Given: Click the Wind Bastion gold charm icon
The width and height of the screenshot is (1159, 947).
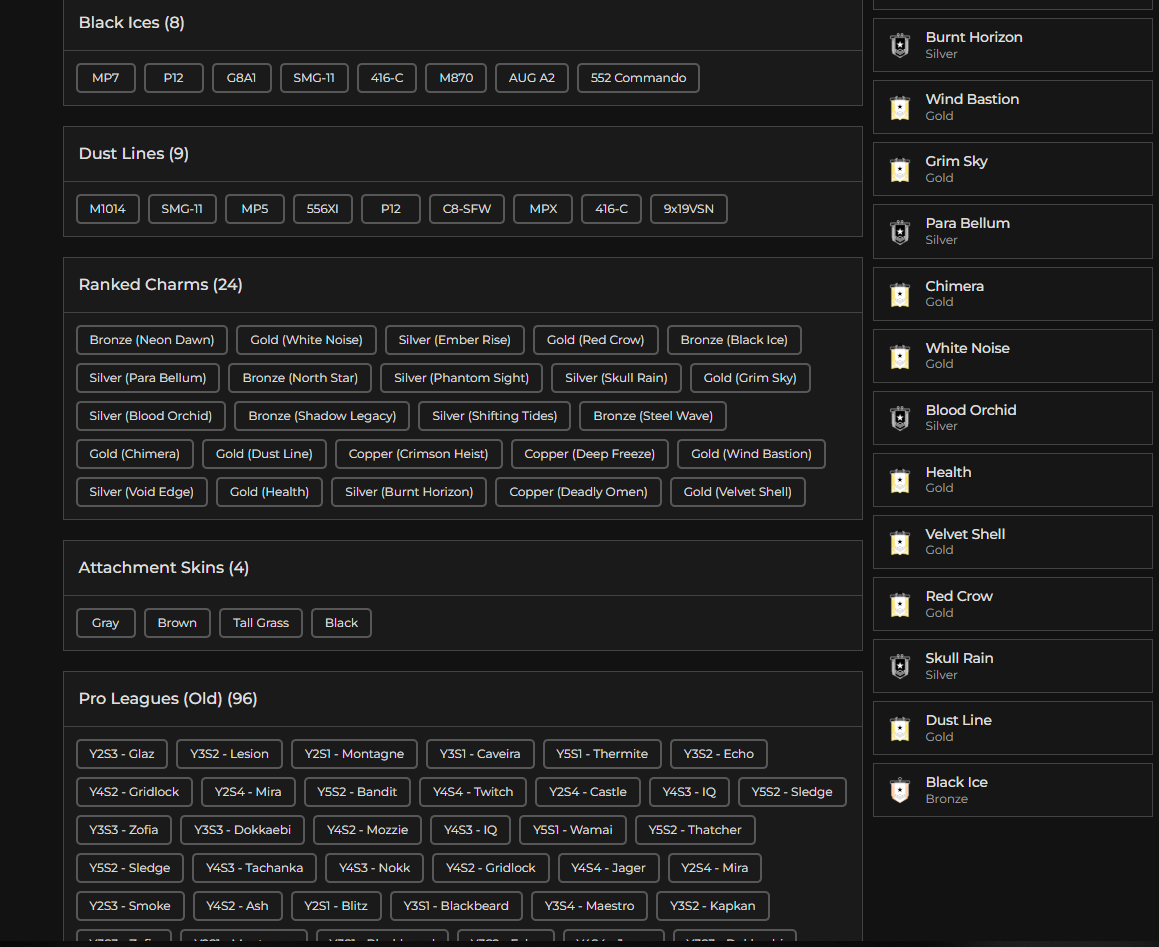Looking at the screenshot, I should pyautogui.click(x=900, y=108).
